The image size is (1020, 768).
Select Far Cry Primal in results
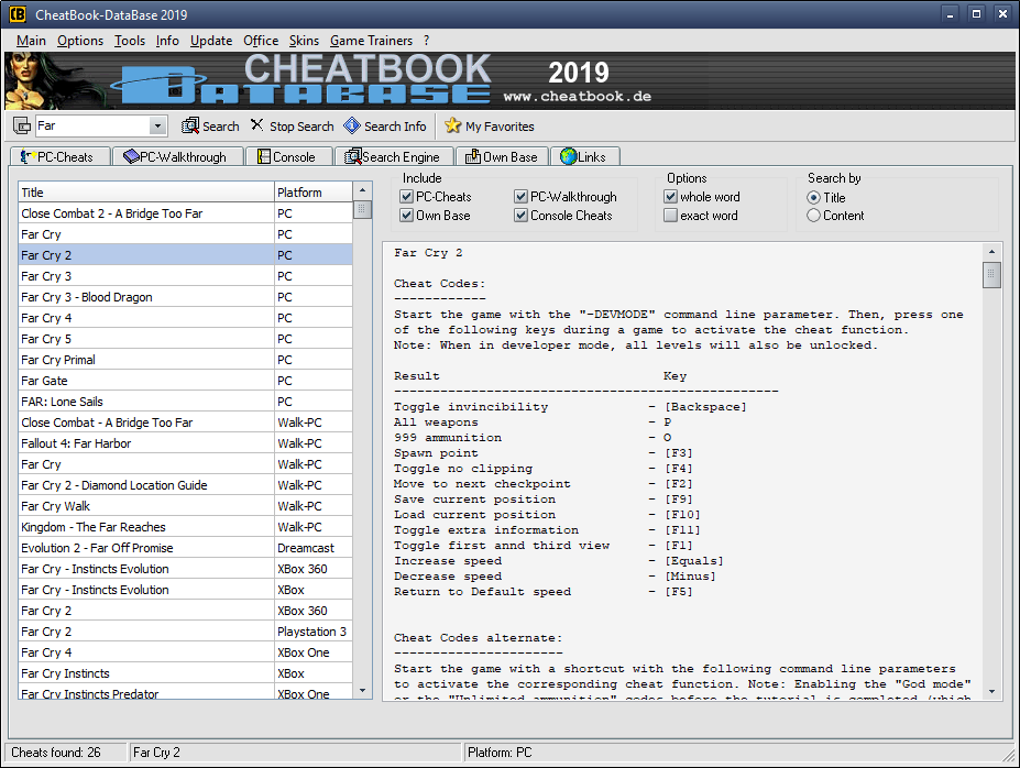[185, 360]
